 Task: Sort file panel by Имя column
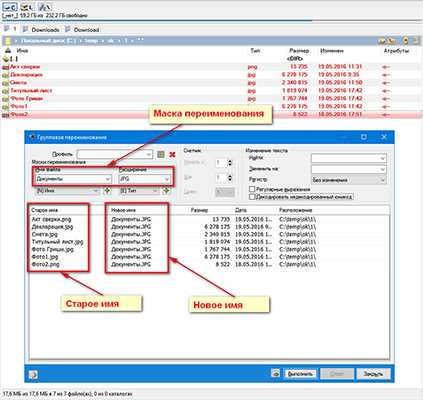[22, 51]
